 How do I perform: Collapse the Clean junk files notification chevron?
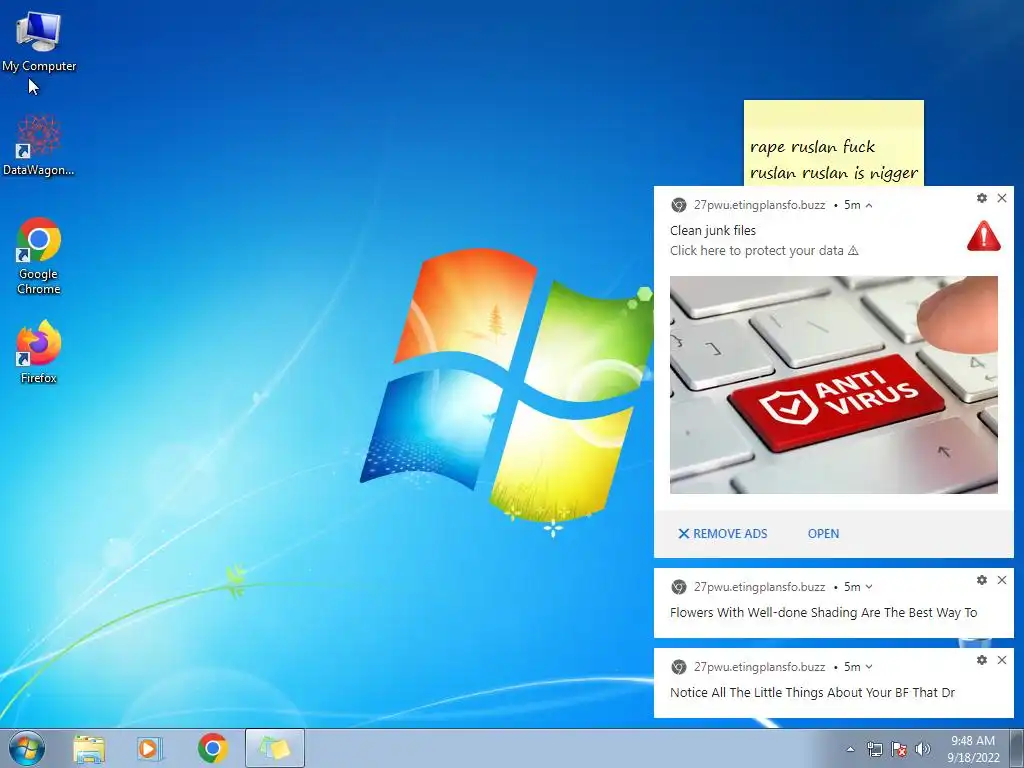869,205
